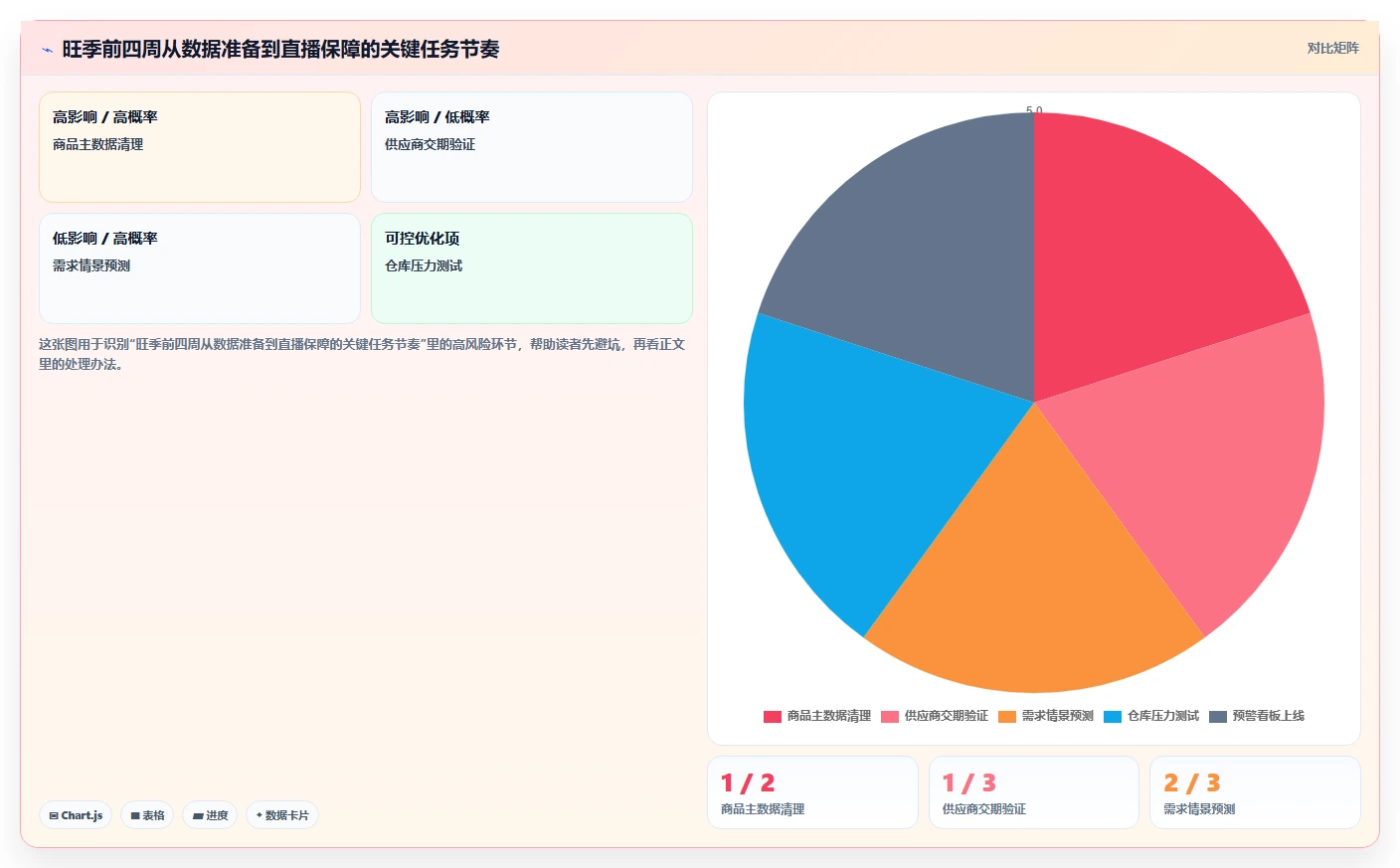
Task: Click the description paragraph starting 这张图用于识别
Action: 362,354
